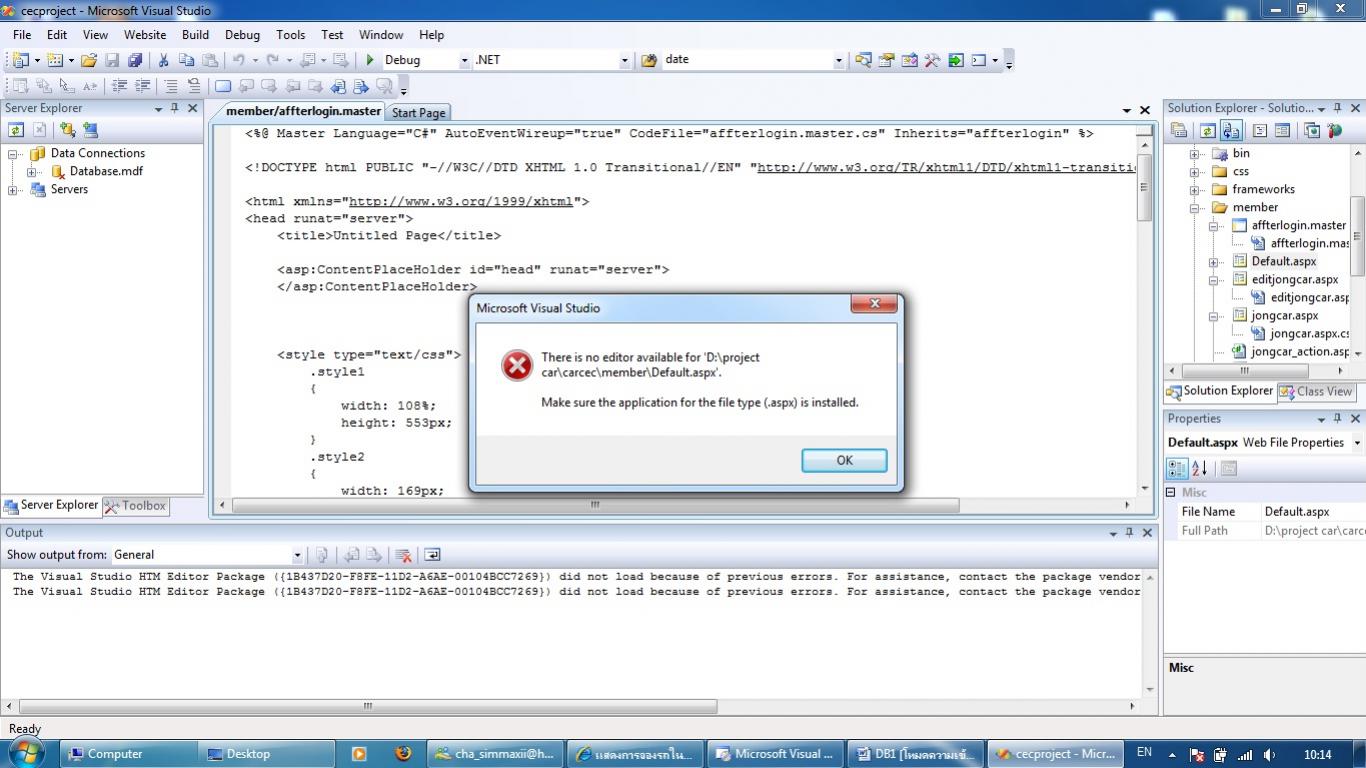Expand the Servers node
Screen dimensions: 1366x768
point(14,190)
